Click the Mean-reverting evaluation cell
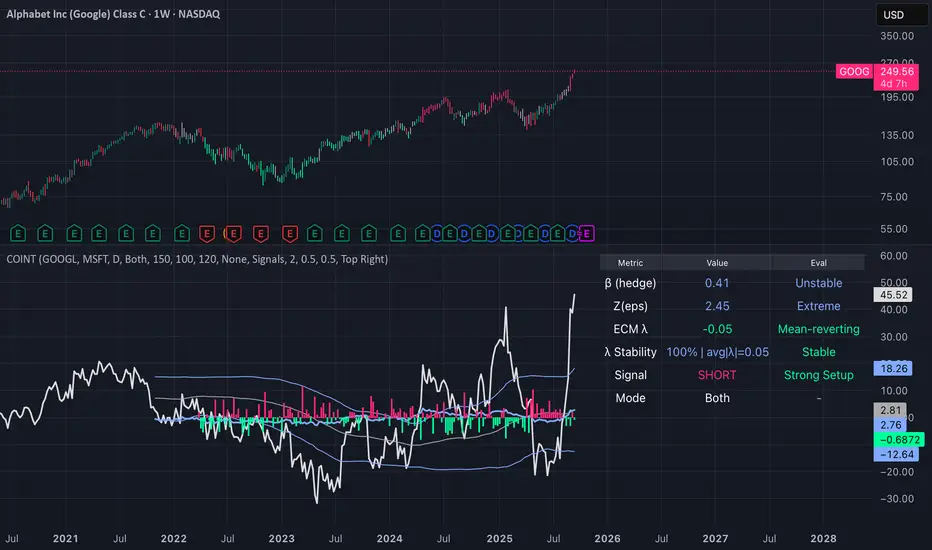Viewport: 932px width, 550px height. click(818, 329)
